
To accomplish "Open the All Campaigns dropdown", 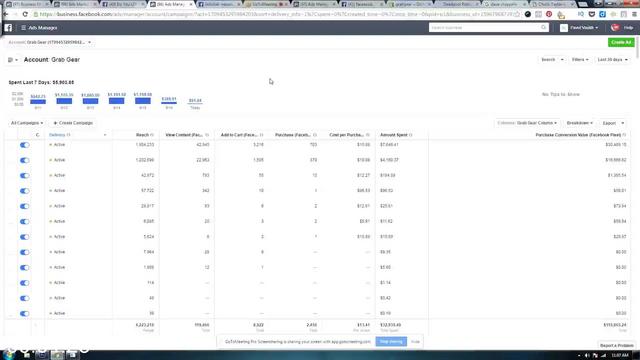I will click(x=27, y=123).
